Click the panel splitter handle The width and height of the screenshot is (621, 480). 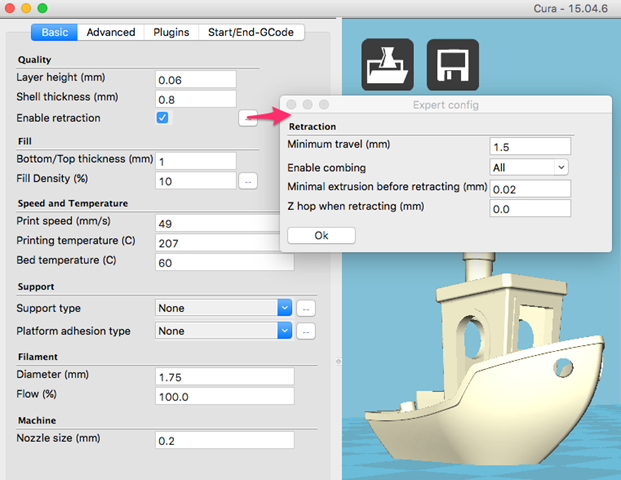tap(338, 361)
